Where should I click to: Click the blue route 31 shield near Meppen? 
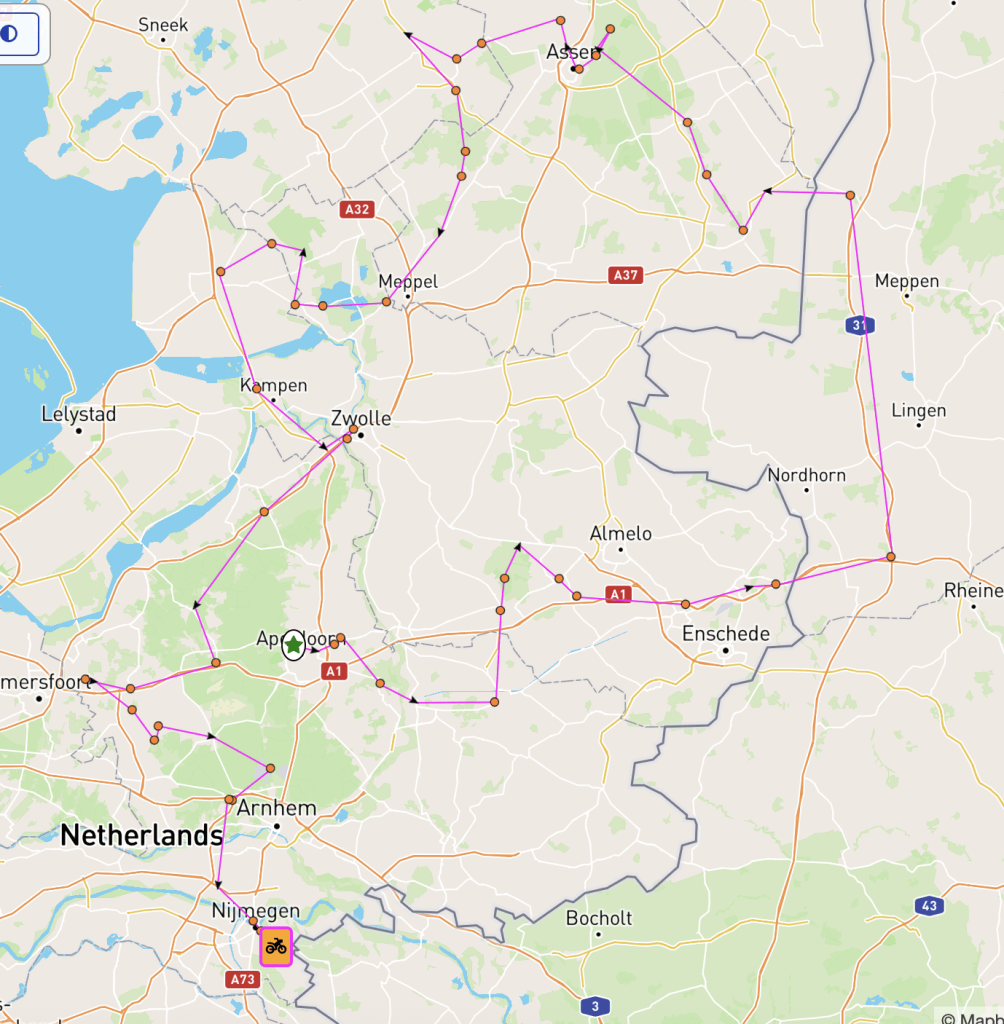pos(860,325)
